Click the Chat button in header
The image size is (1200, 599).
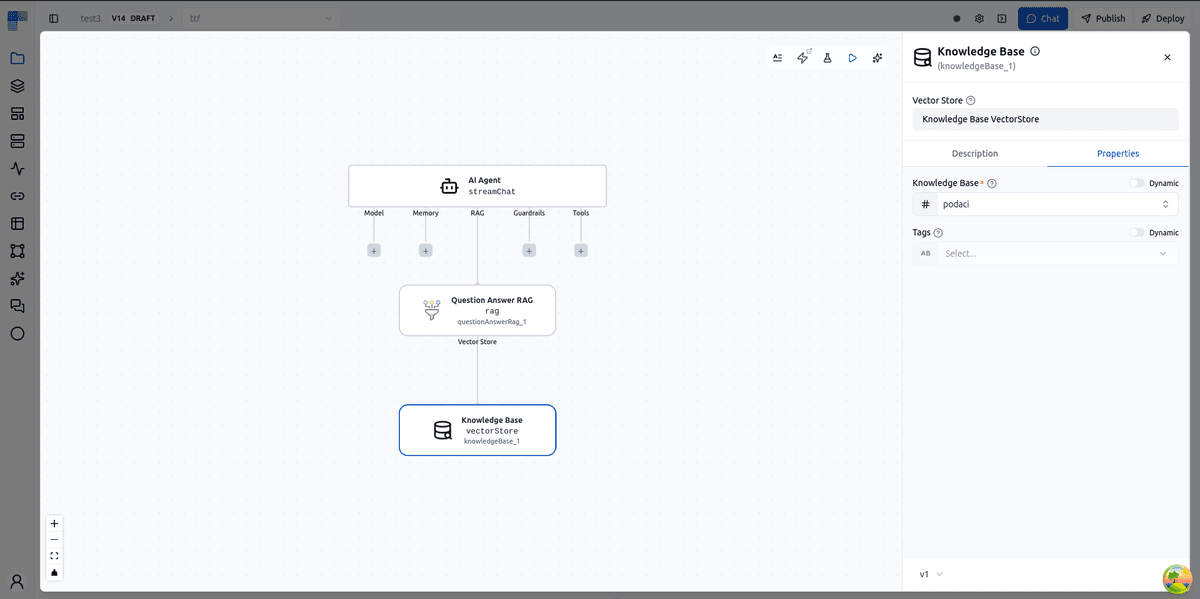click(x=1043, y=19)
